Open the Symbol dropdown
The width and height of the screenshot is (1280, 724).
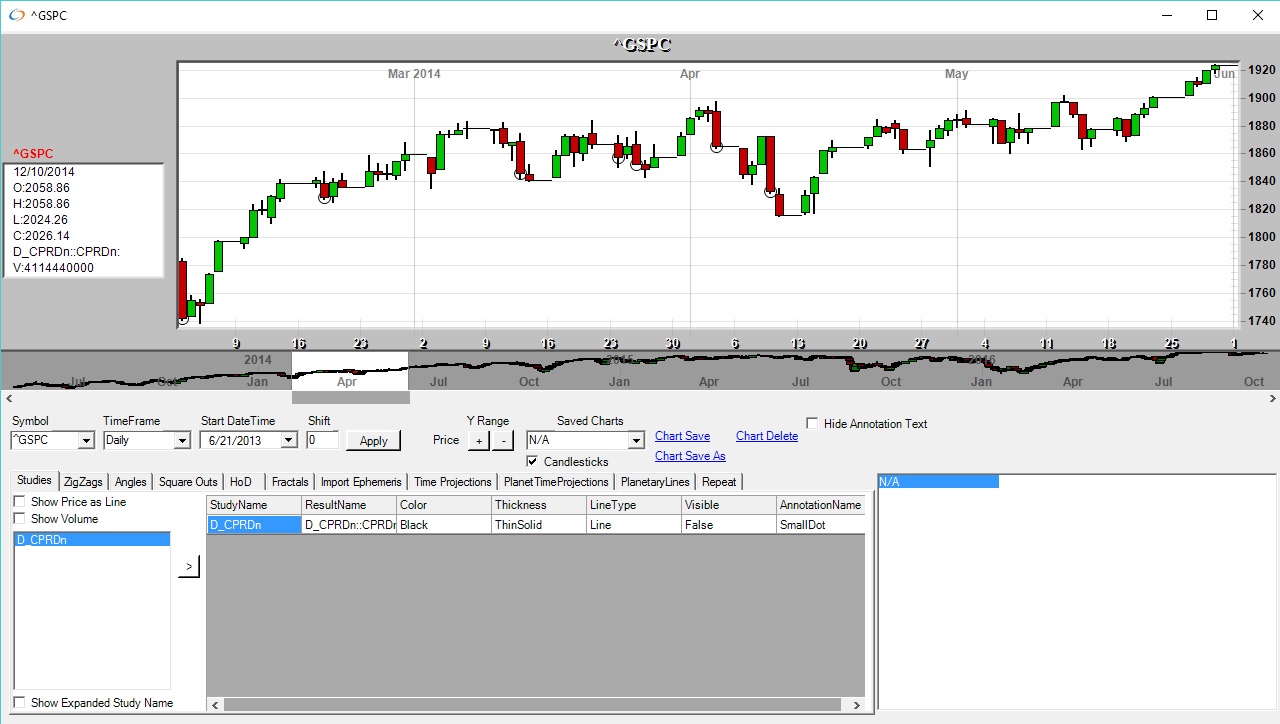86,441
